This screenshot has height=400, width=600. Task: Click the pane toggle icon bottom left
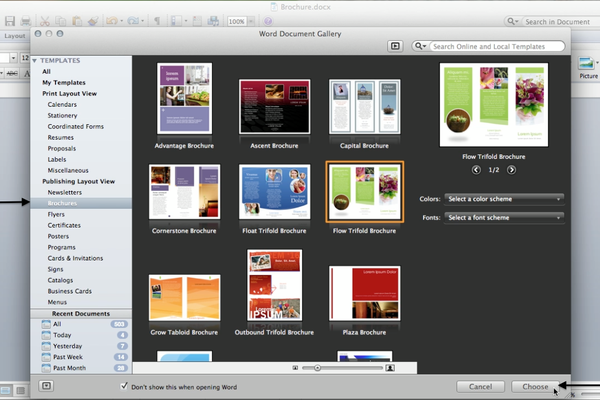coord(46,386)
